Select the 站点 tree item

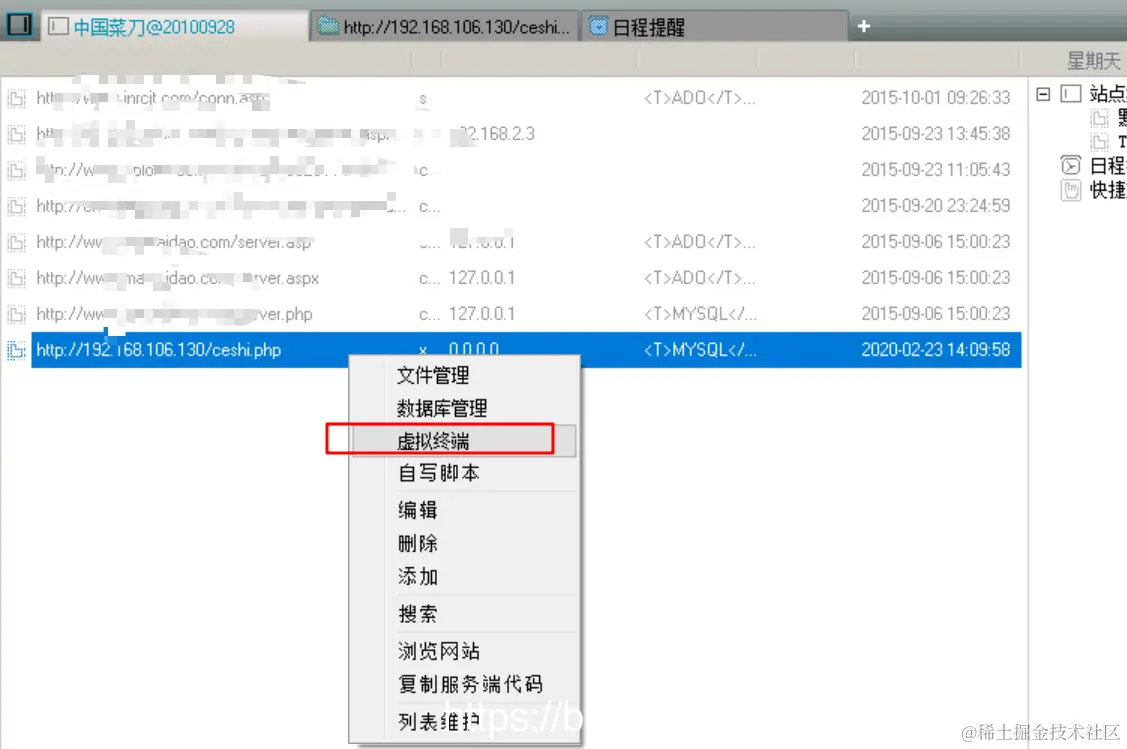(x=1108, y=93)
